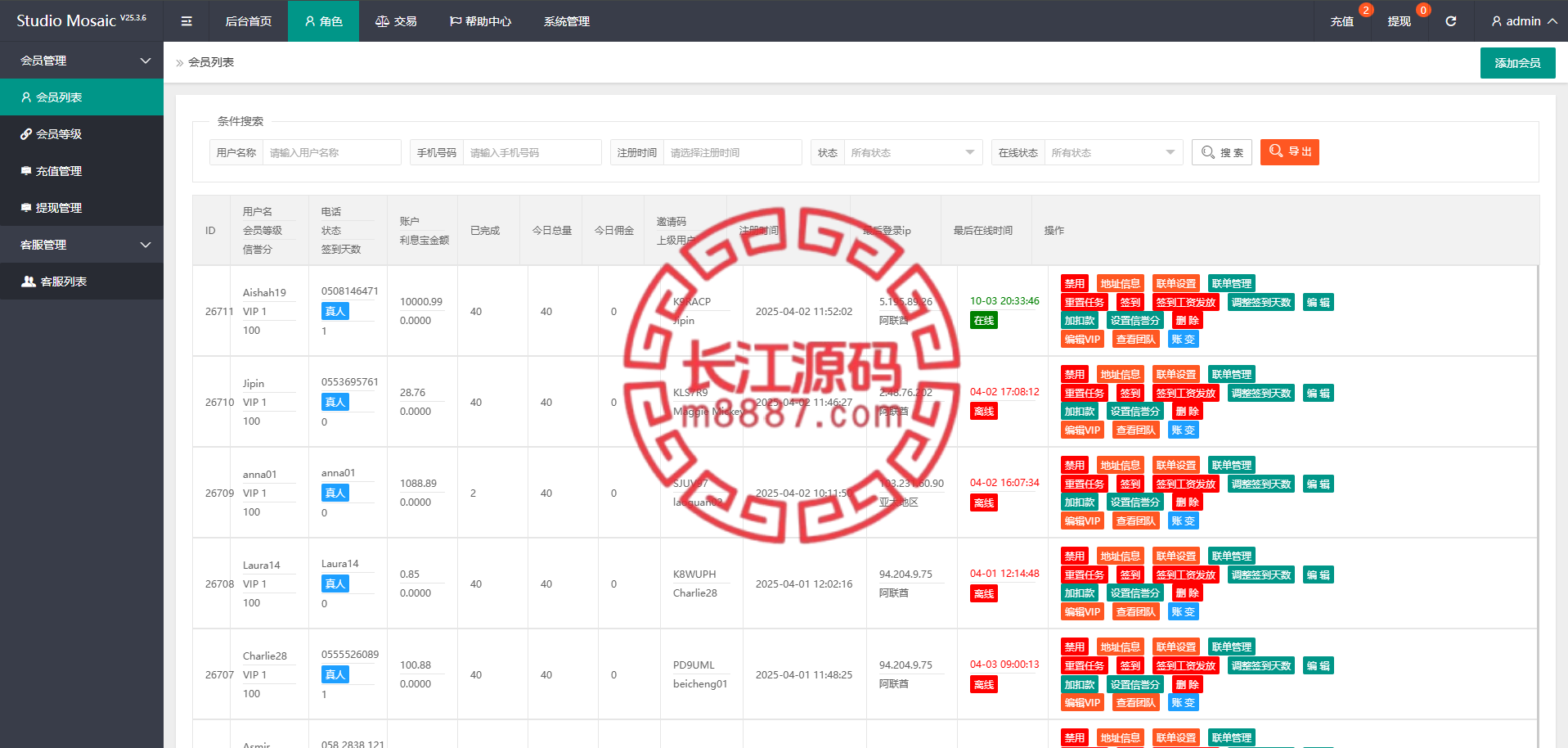Open 提现管理 in the sidebar
This screenshot has width=1568, height=748.
click(x=82, y=208)
